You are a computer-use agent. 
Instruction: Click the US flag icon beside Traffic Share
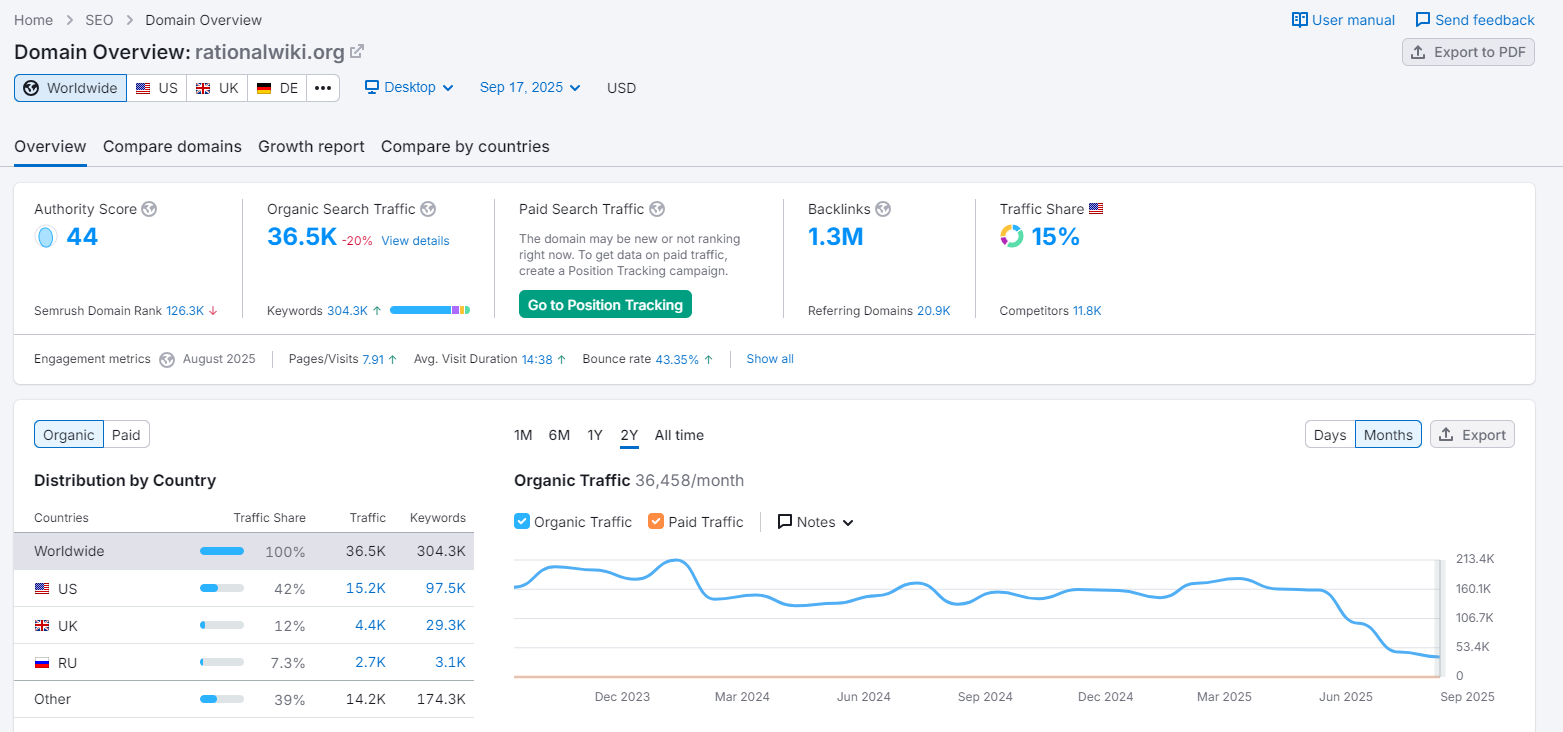point(1096,209)
